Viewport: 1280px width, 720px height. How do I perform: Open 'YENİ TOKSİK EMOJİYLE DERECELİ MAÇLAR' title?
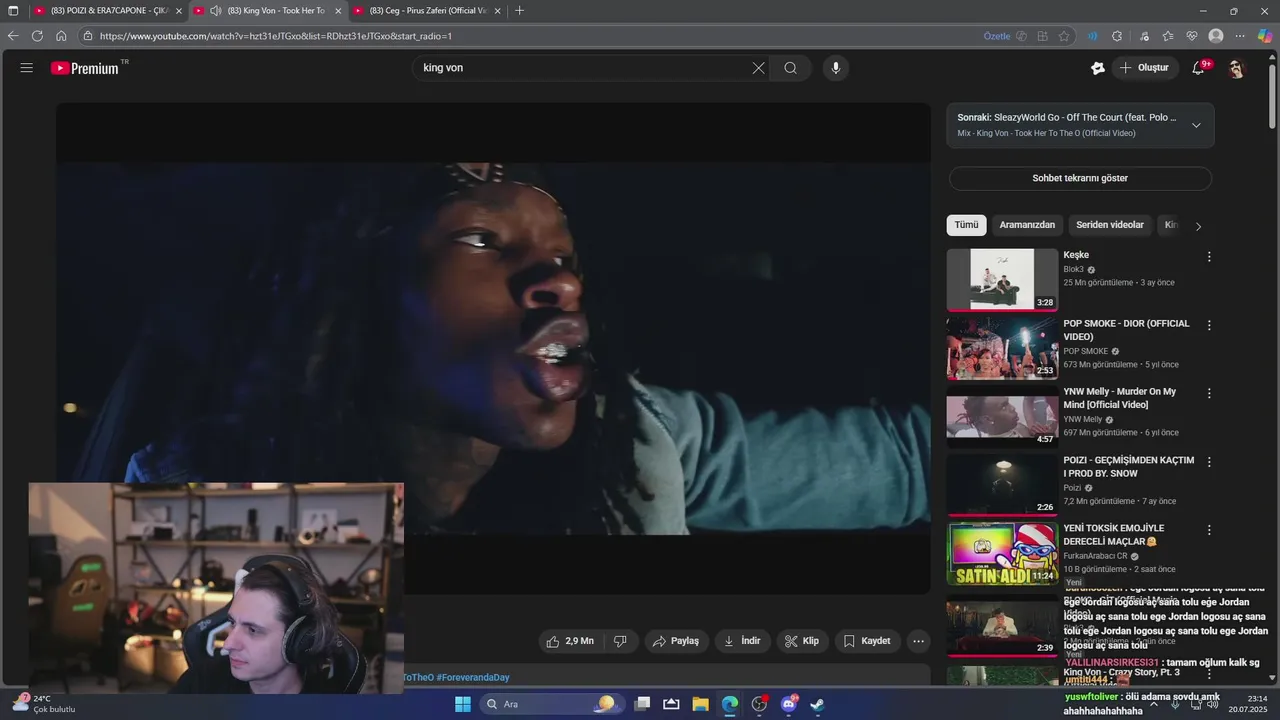(x=1113, y=535)
